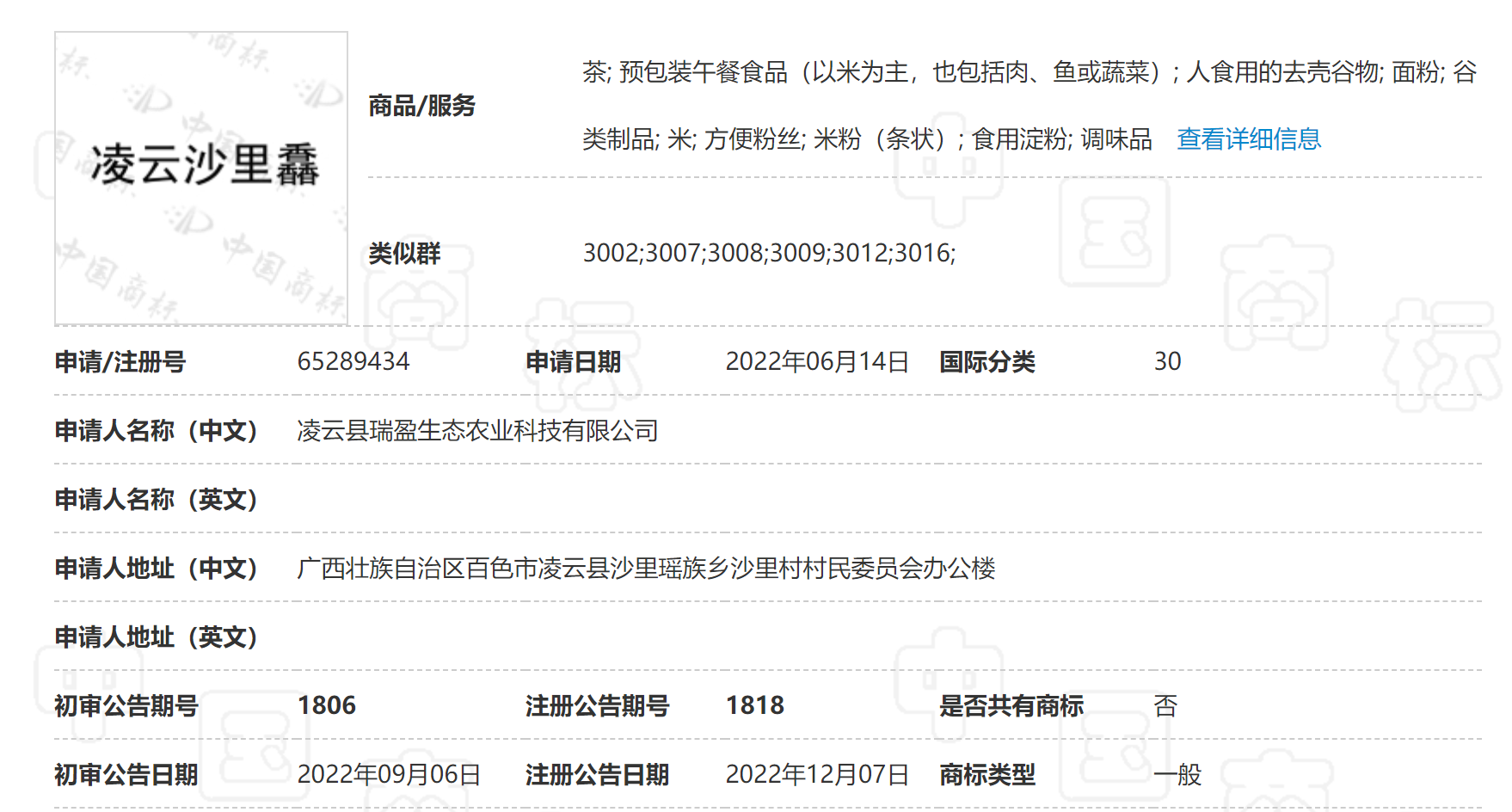Click 申请人名称（英文）empty field

point(516,499)
